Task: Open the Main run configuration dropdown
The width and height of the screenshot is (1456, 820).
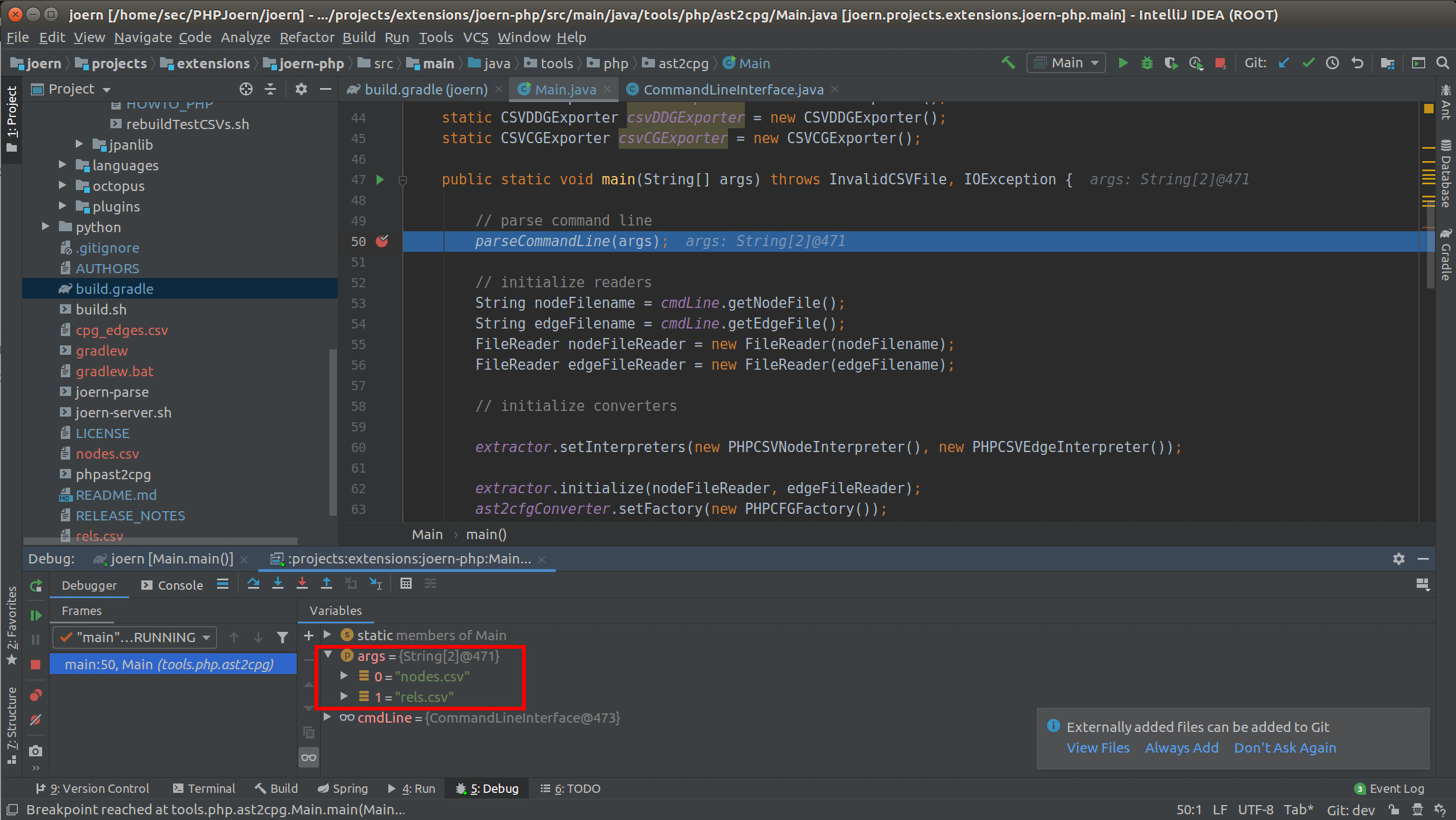Action: click(x=1065, y=63)
